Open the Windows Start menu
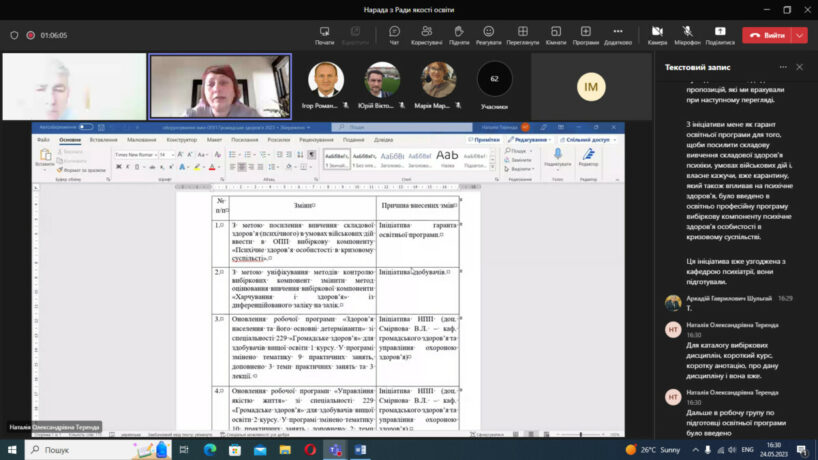The image size is (818, 460). point(11,450)
